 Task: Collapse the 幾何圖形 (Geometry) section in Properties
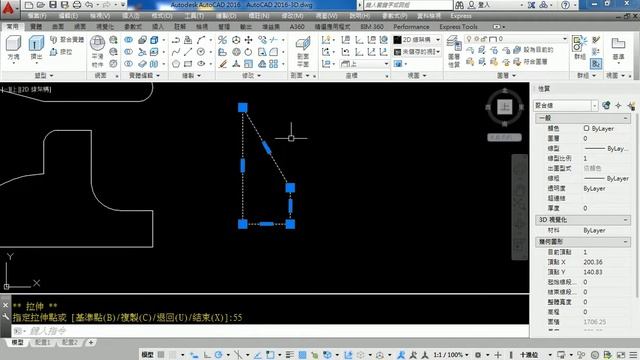click(625, 242)
